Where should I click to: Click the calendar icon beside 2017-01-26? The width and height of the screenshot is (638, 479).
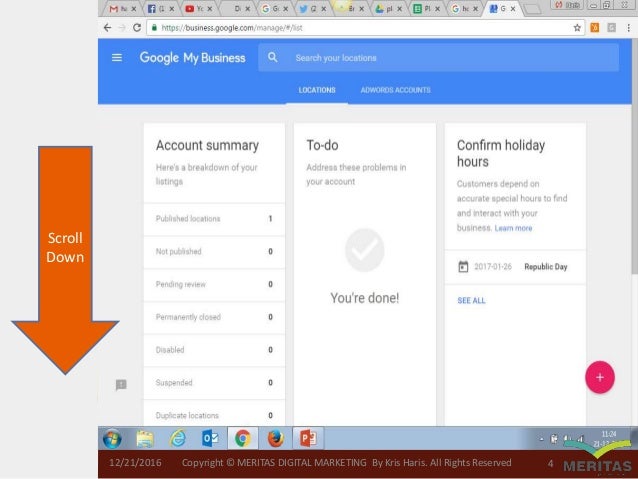[463, 267]
